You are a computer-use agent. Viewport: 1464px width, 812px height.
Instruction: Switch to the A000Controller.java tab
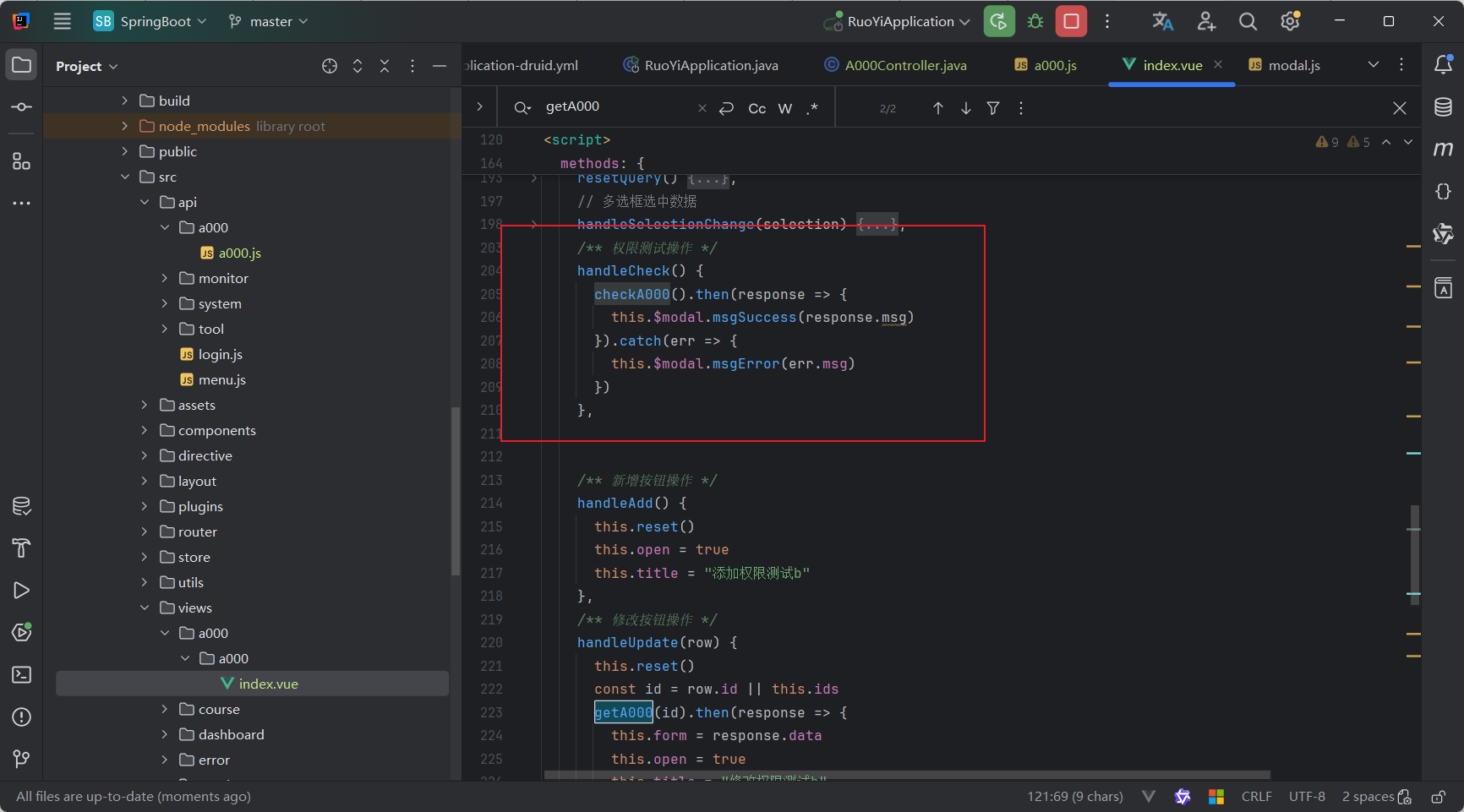pos(904,65)
